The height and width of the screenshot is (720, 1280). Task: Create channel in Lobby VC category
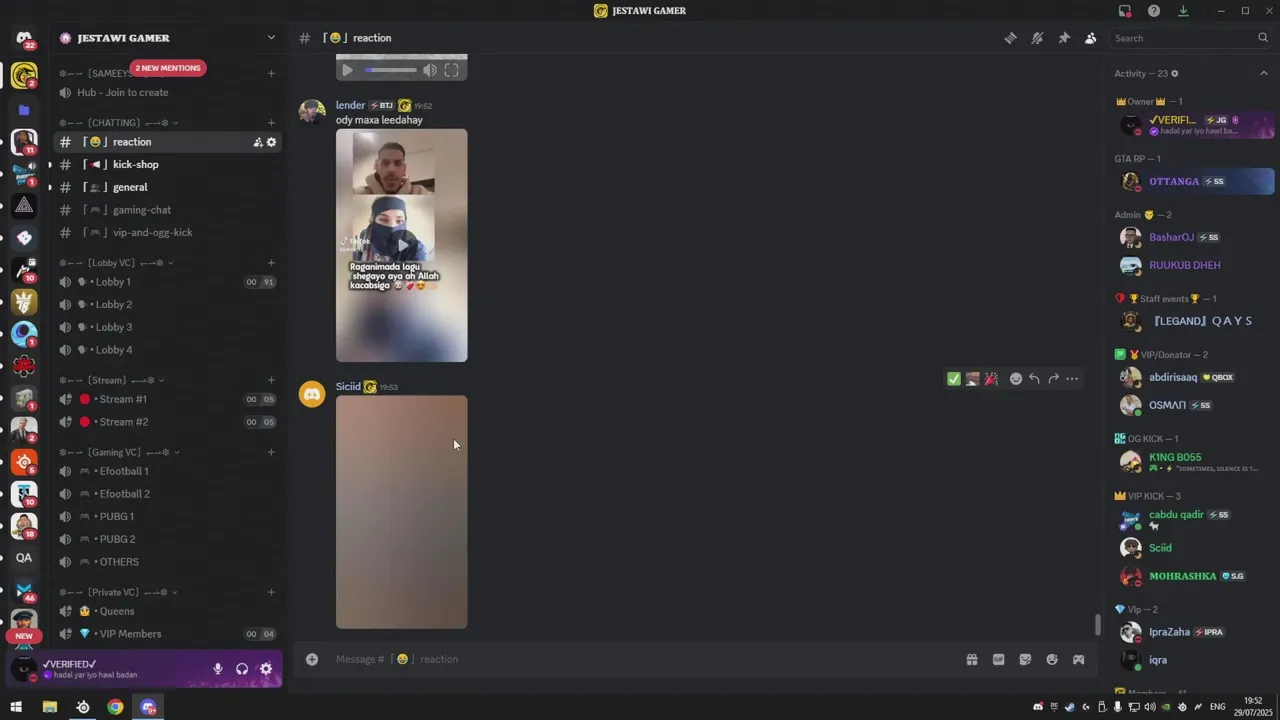(x=271, y=263)
